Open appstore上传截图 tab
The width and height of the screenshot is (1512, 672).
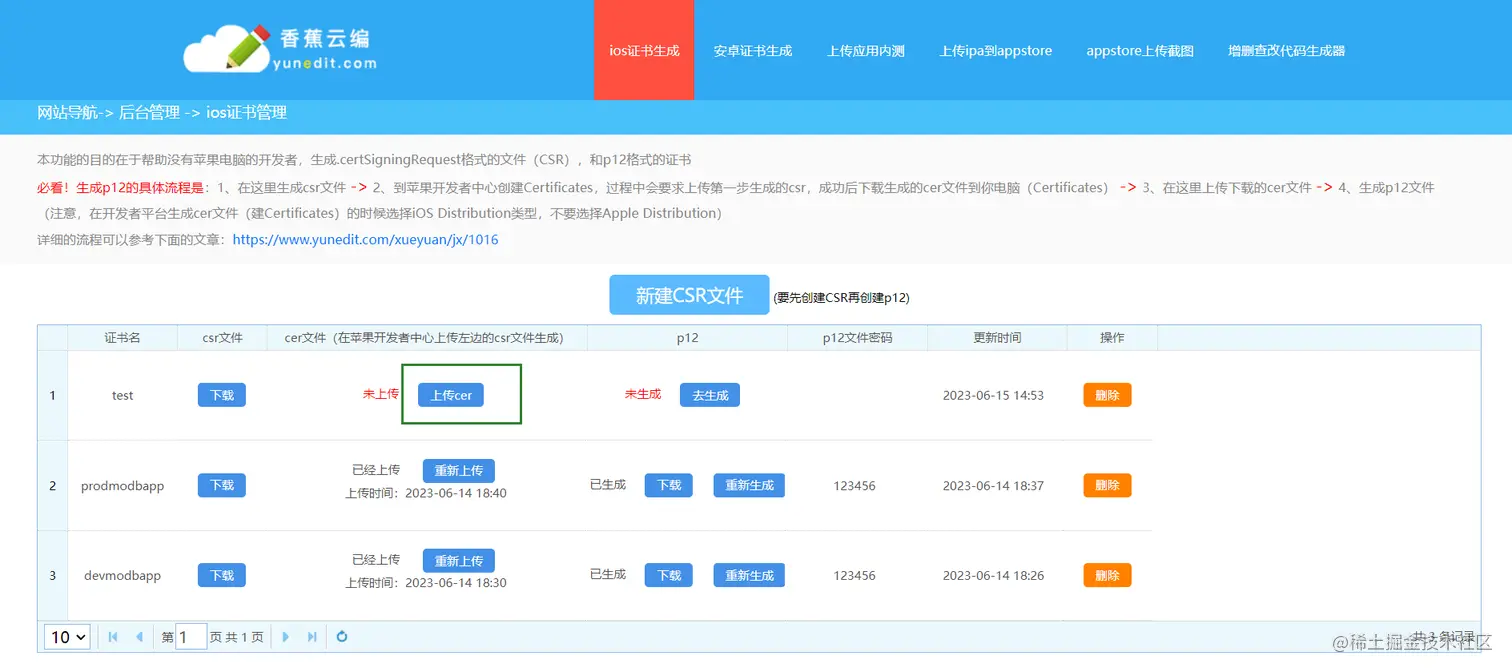point(1140,50)
